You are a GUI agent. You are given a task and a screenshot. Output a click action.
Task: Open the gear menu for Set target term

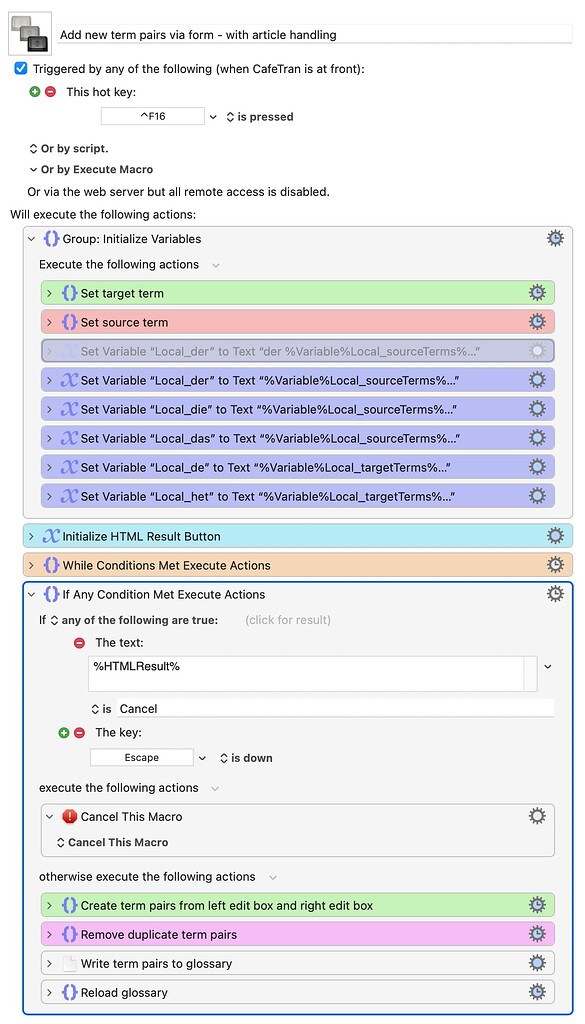pyautogui.click(x=537, y=293)
